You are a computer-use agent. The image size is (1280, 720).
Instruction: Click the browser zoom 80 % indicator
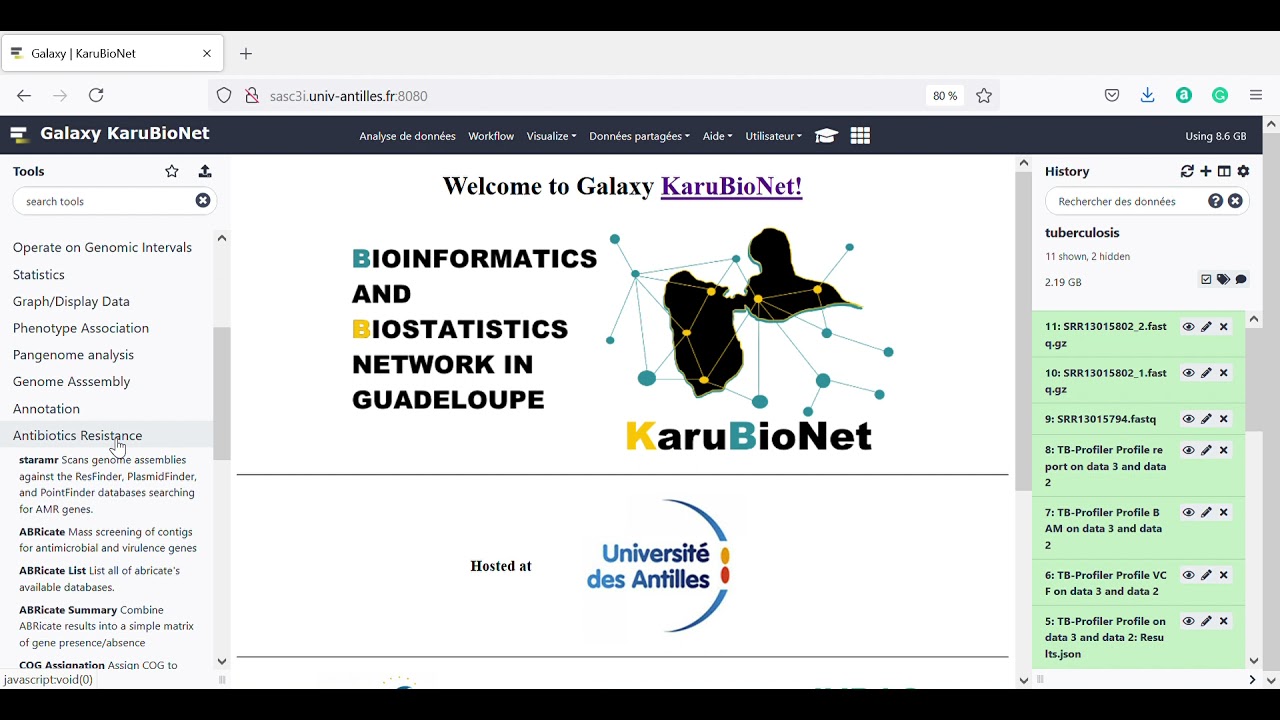(x=945, y=96)
